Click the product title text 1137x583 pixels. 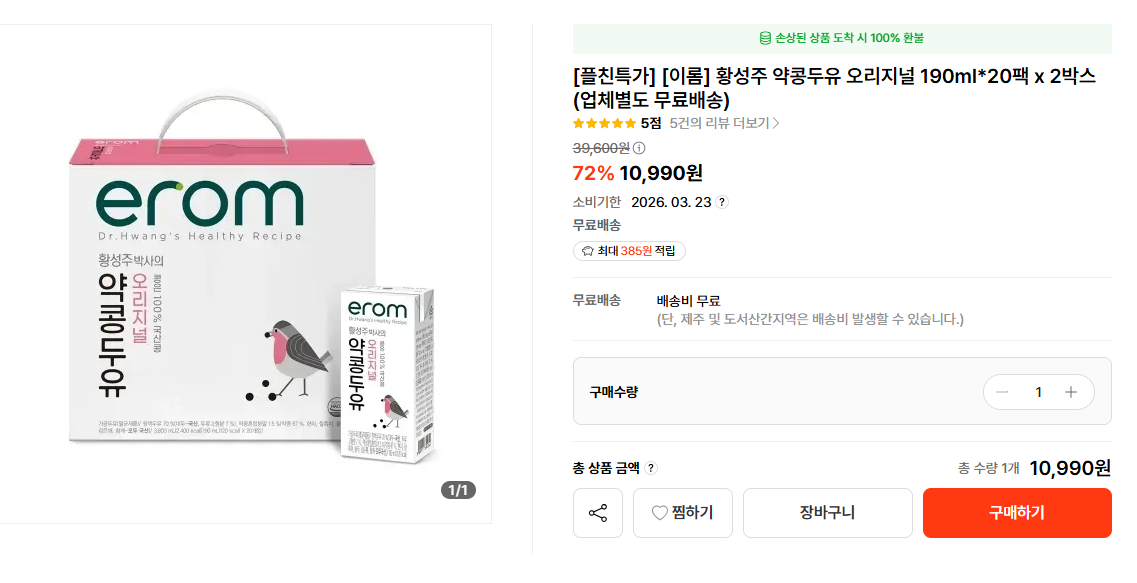[x=834, y=88]
